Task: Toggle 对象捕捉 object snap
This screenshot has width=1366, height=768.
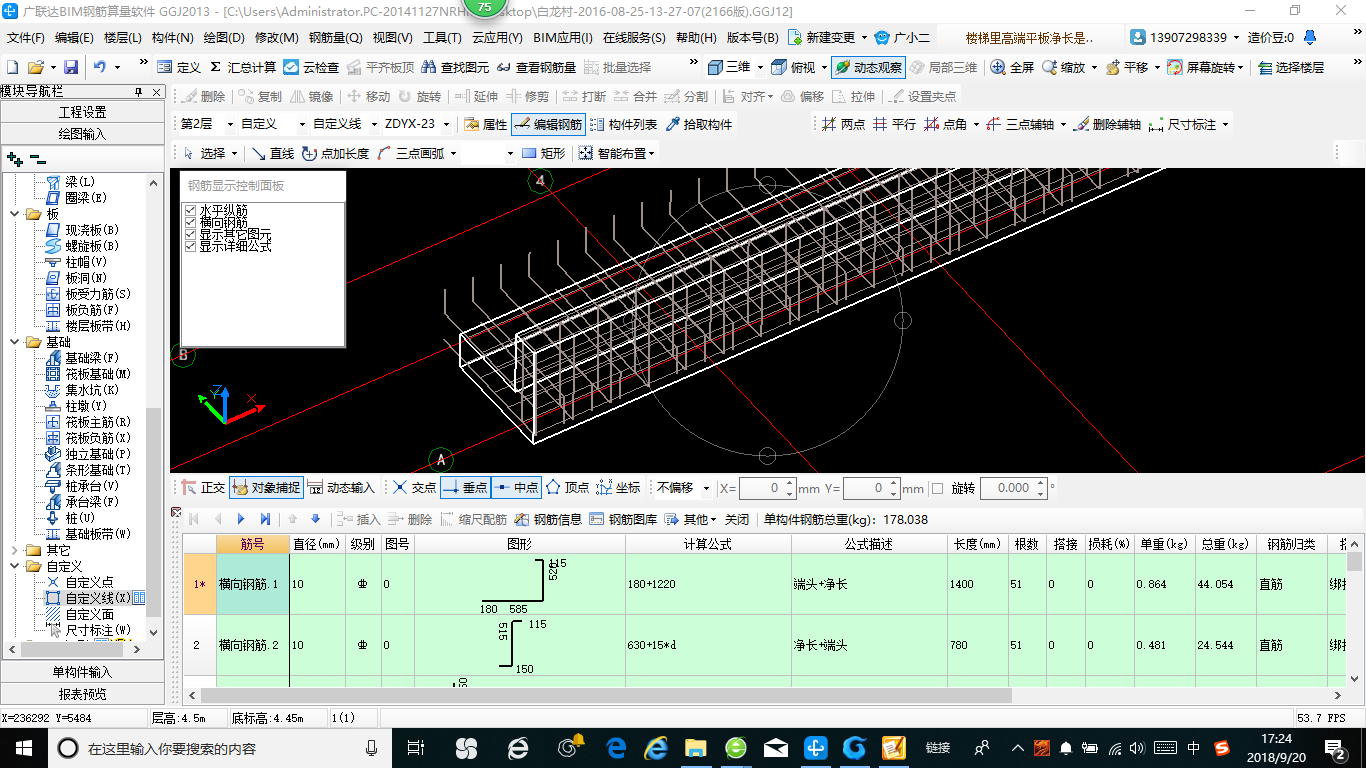Action: 265,488
